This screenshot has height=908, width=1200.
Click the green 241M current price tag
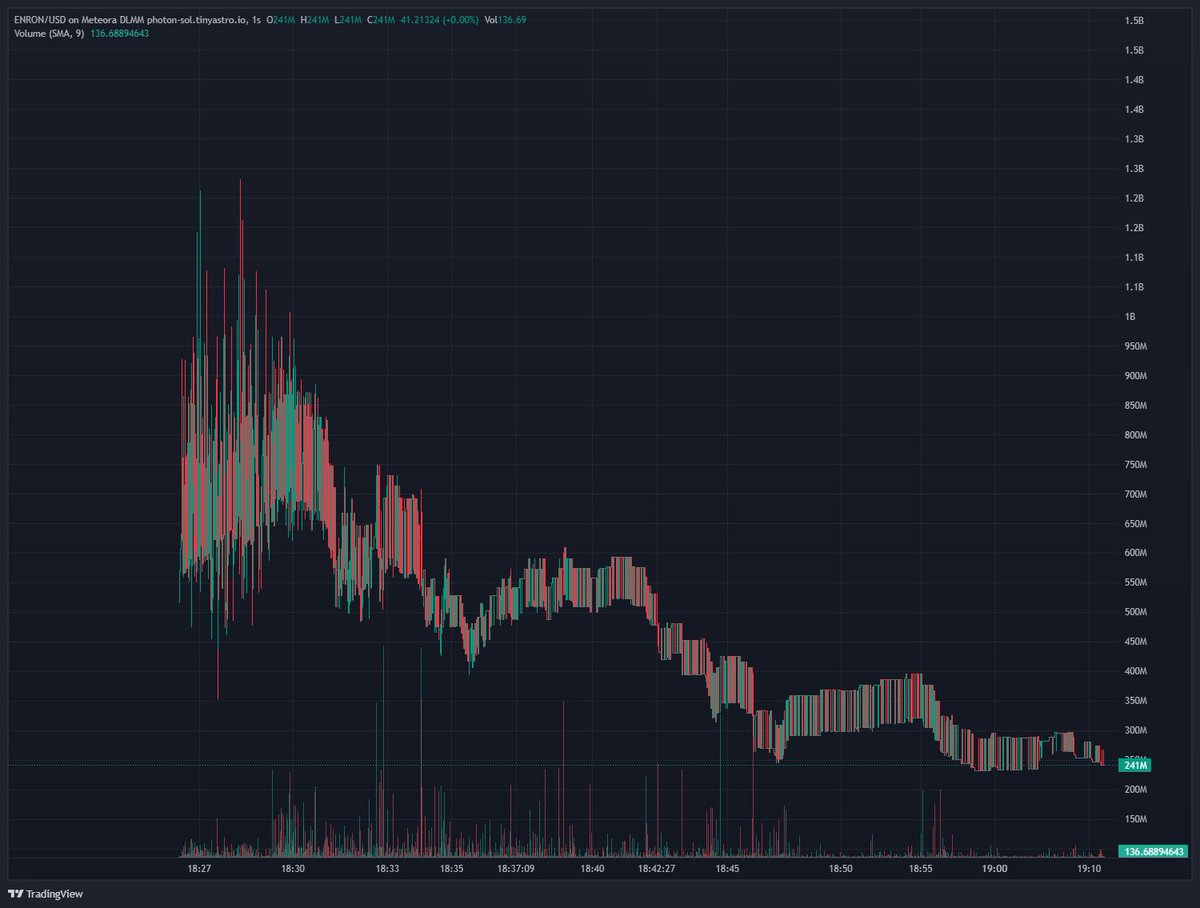click(1136, 765)
